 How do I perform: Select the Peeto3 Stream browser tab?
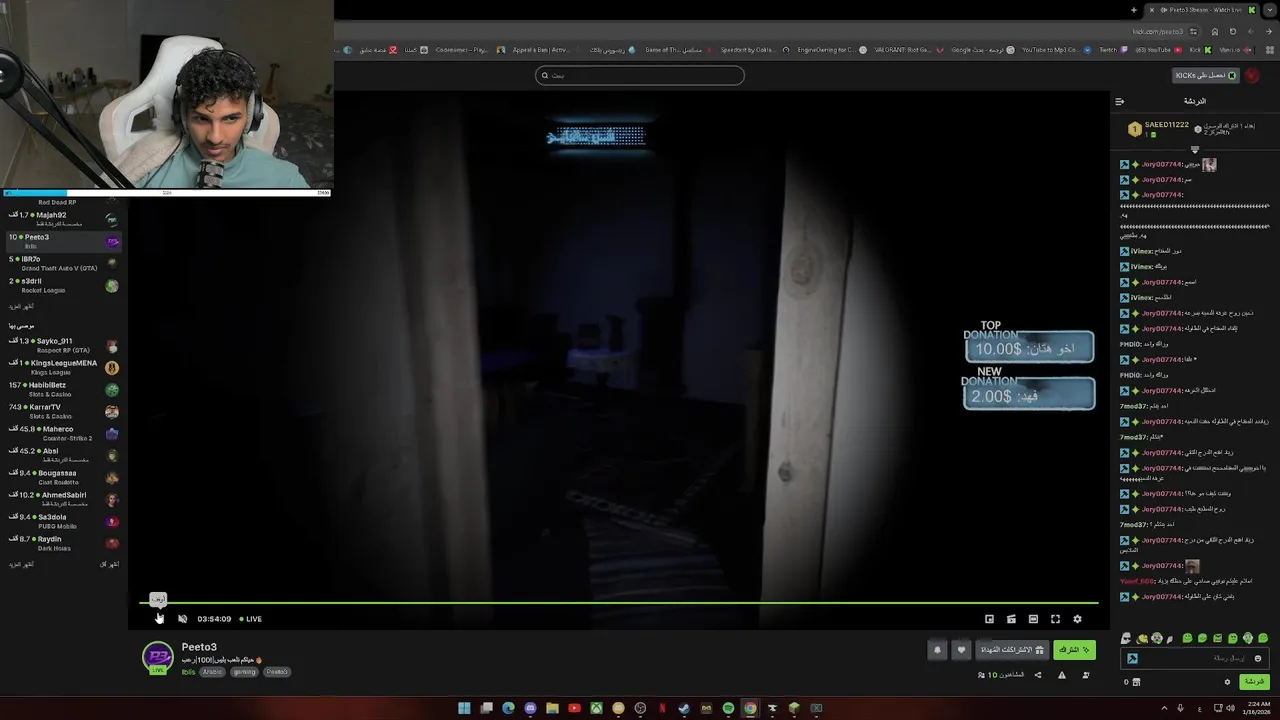pyautogui.click(x=1203, y=10)
